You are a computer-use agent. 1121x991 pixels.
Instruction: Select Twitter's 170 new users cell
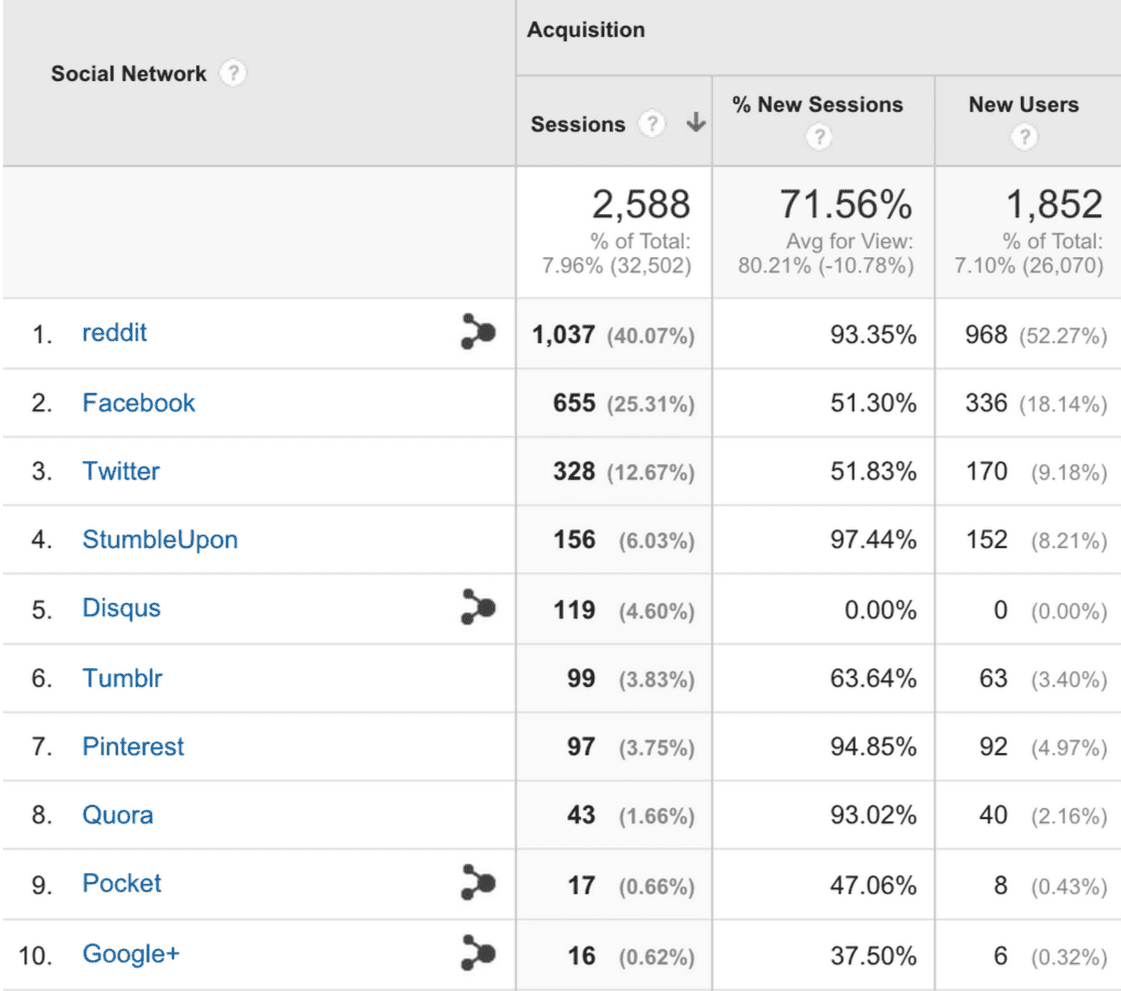(x=1028, y=471)
